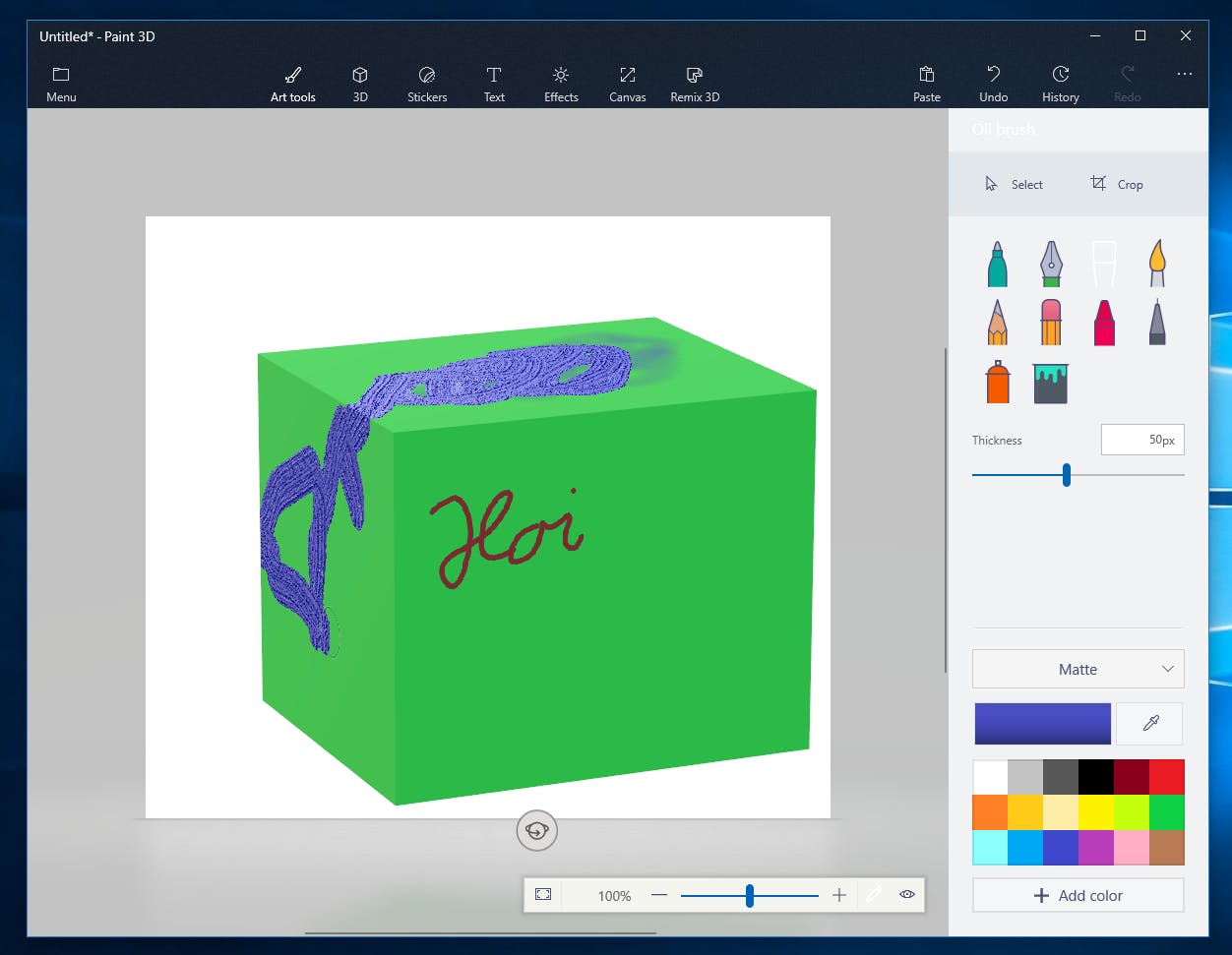Screen dimensions: 1232x955
Task: Enable the Crop tool
Action: [1118, 184]
